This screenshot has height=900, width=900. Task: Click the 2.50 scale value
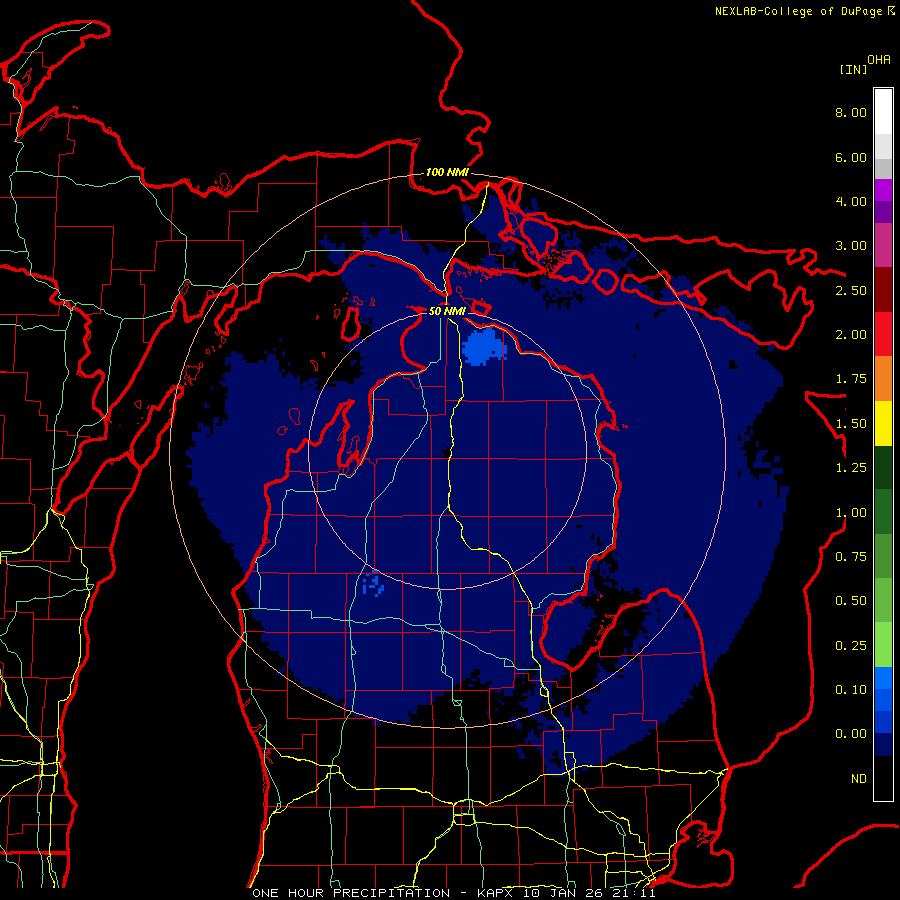coord(851,290)
